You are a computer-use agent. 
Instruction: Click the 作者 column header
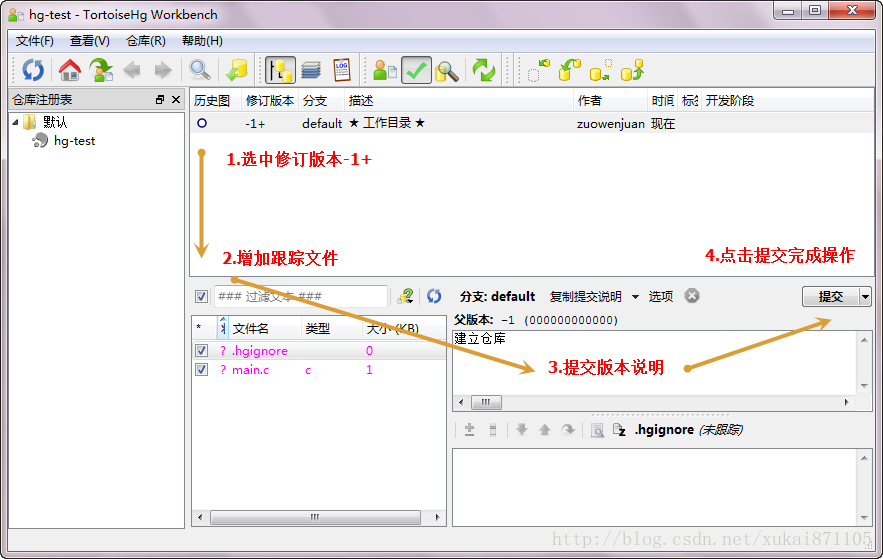[610, 101]
